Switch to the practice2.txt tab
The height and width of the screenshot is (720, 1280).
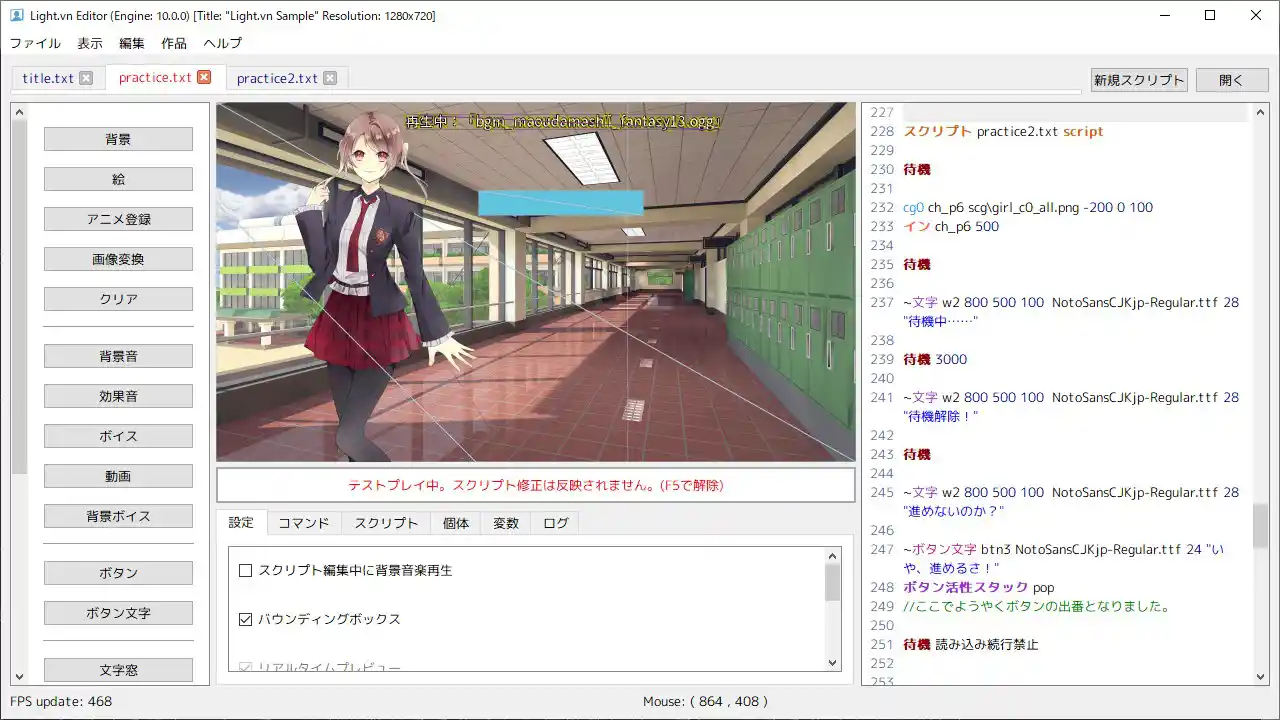(277, 78)
